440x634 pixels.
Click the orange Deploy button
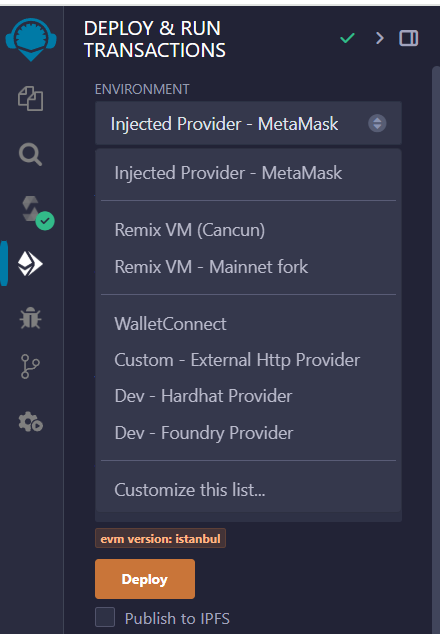(145, 579)
